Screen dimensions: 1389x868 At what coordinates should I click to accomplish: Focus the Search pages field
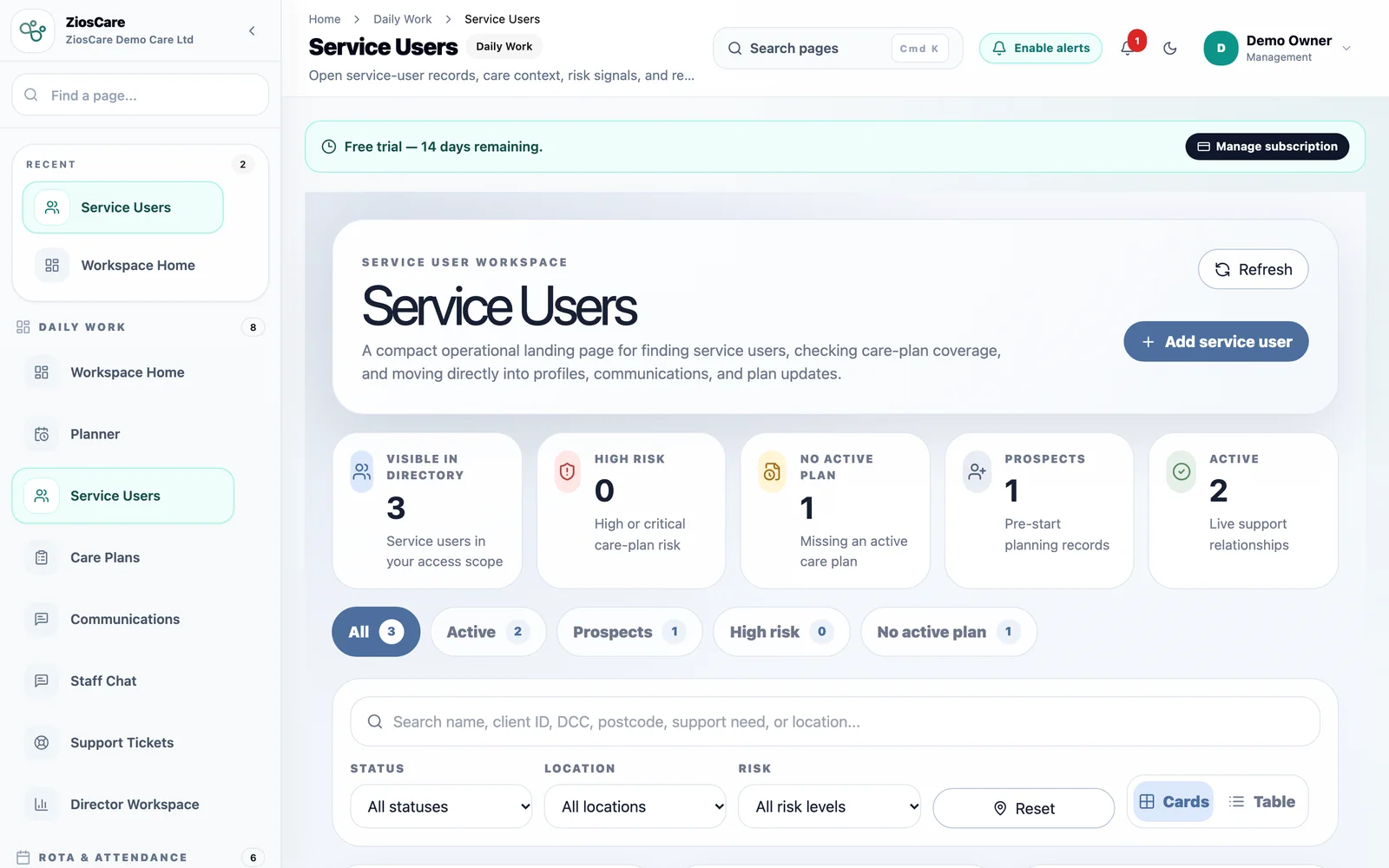(x=838, y=49)
